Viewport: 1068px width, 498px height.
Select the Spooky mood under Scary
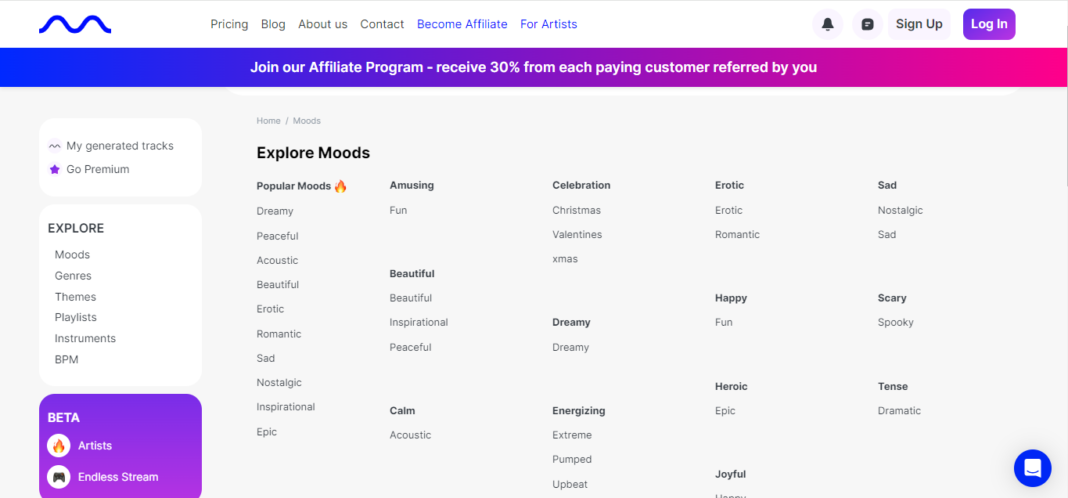(895, 322)
